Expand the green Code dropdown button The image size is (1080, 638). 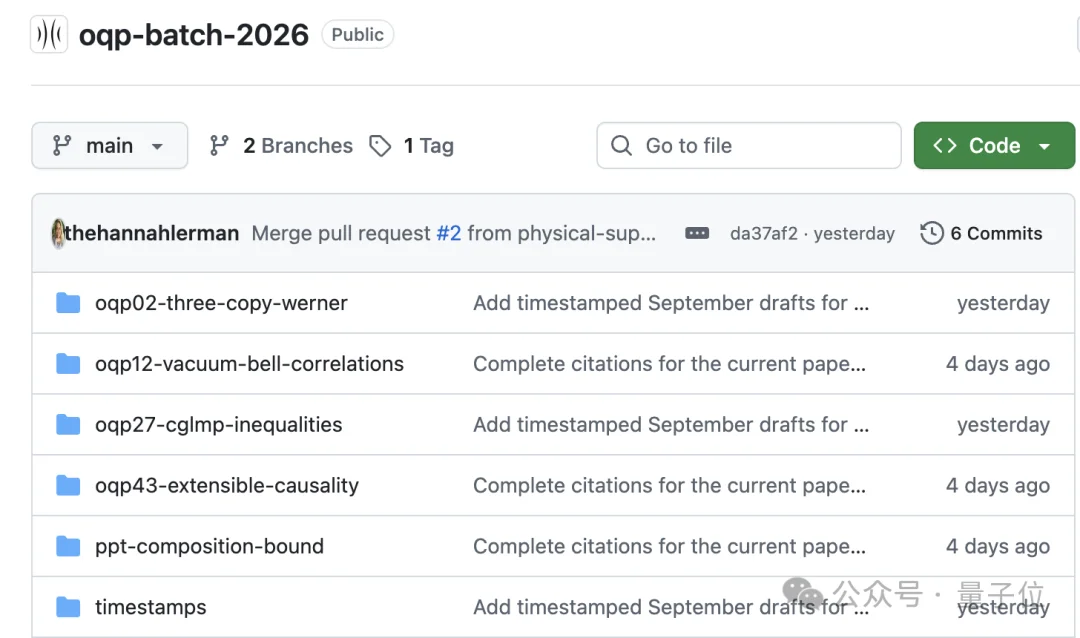pos(994,145)
